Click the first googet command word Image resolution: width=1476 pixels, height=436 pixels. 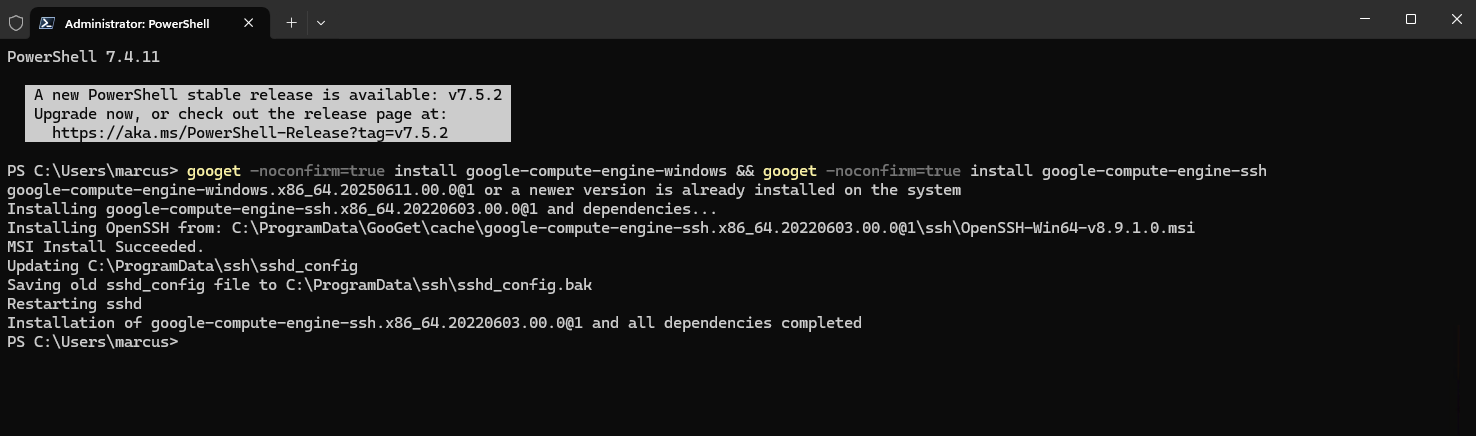pyautogui.click(x=213, y=171)
